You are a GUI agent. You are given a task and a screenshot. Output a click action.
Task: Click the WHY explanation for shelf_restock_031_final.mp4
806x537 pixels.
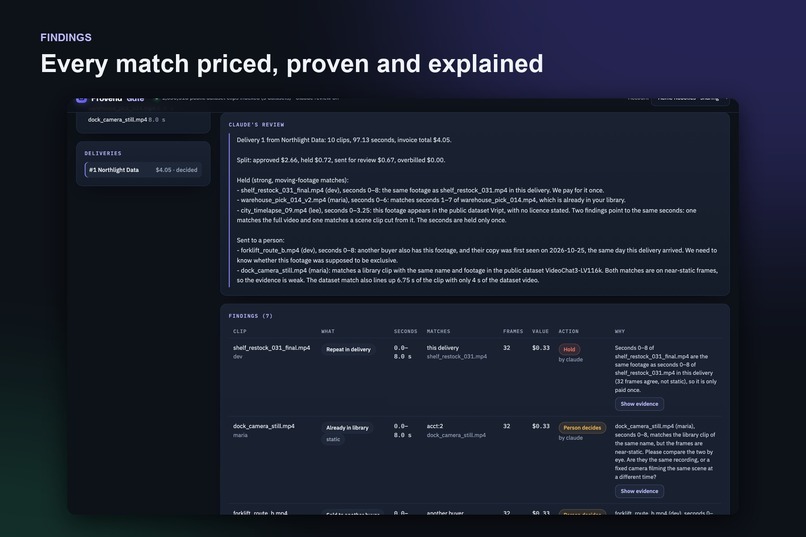coord(666,369)
